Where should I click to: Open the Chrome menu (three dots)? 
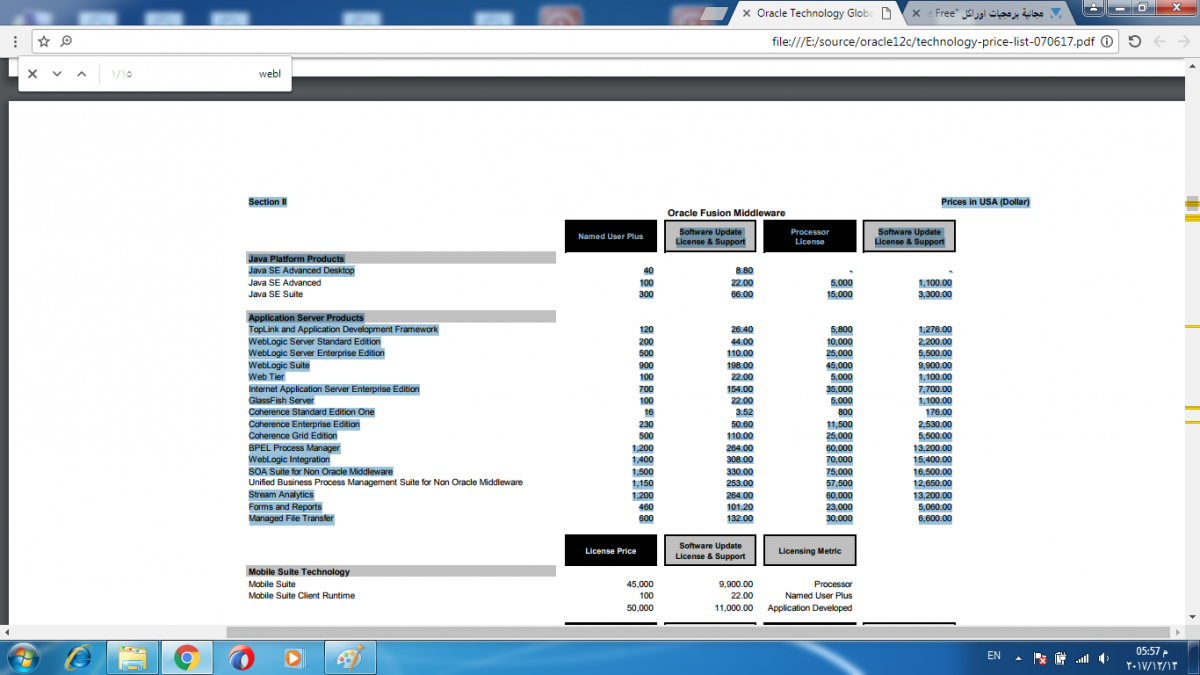pos(15,42)
